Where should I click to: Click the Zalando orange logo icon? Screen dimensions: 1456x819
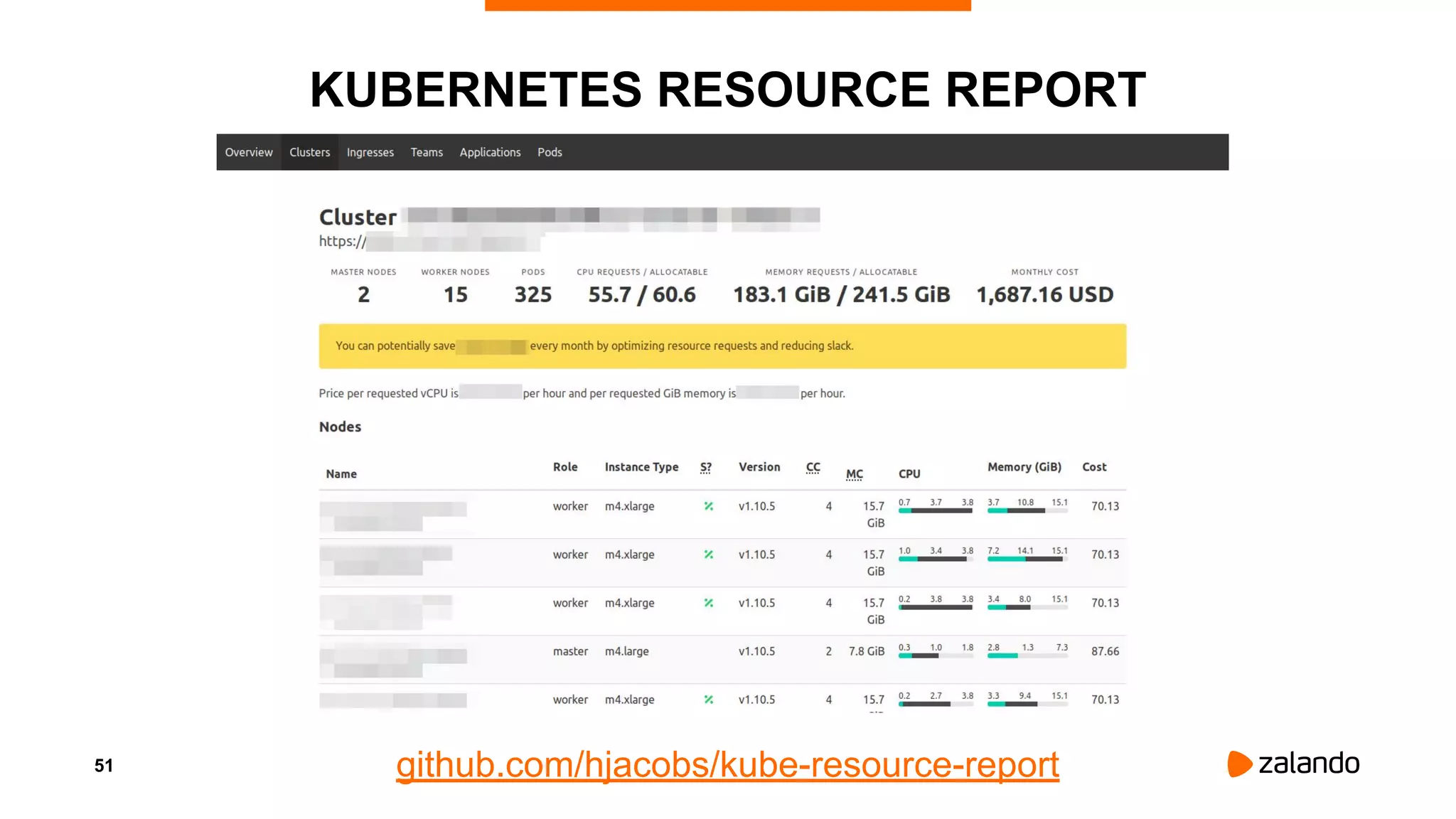coord(1239,764)
